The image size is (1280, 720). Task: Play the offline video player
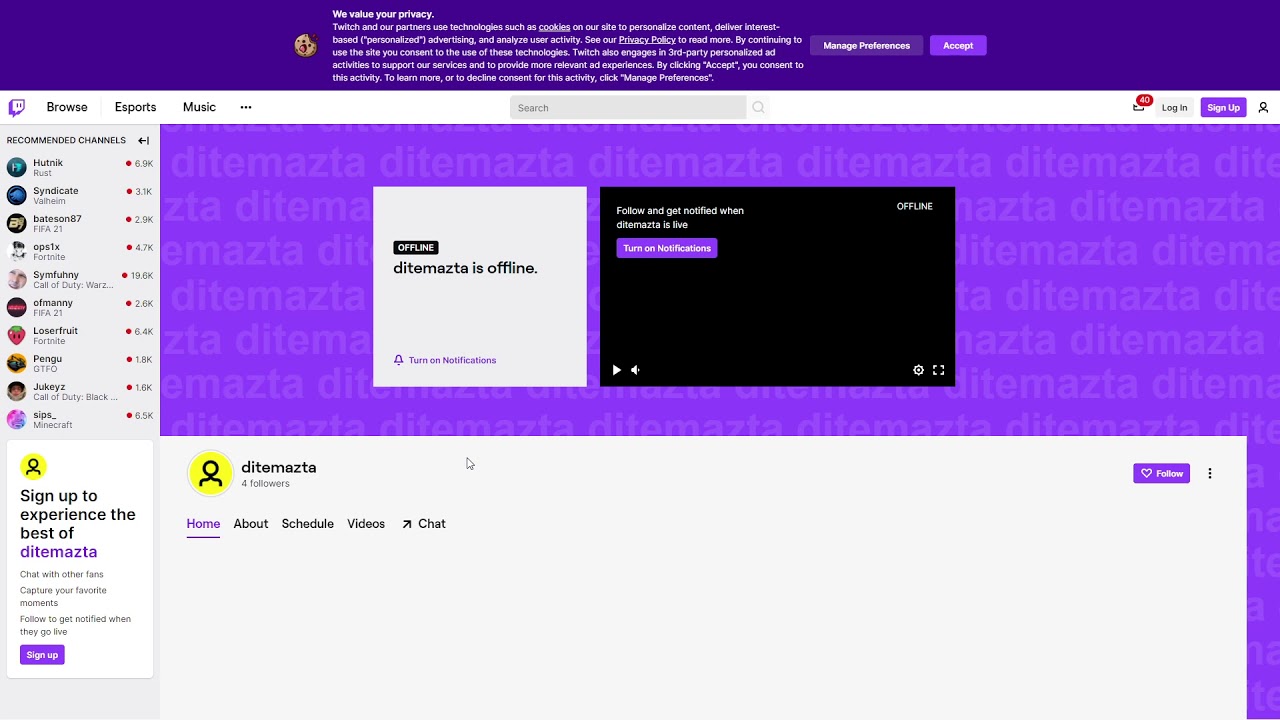click(x=616, y=370)
